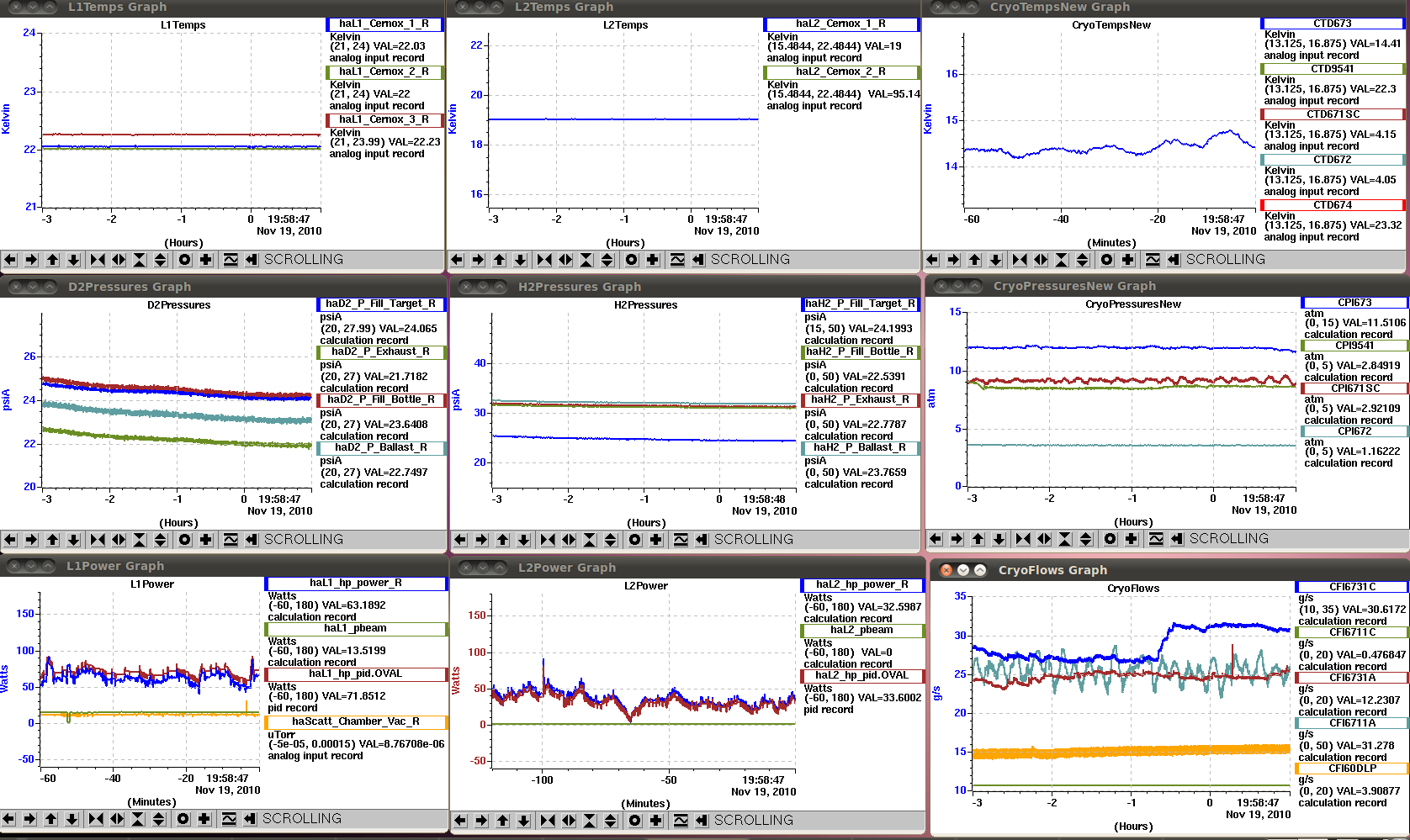
Task: Select the haL1_Cernox_1_R legend label
Action: coord(384,24)
